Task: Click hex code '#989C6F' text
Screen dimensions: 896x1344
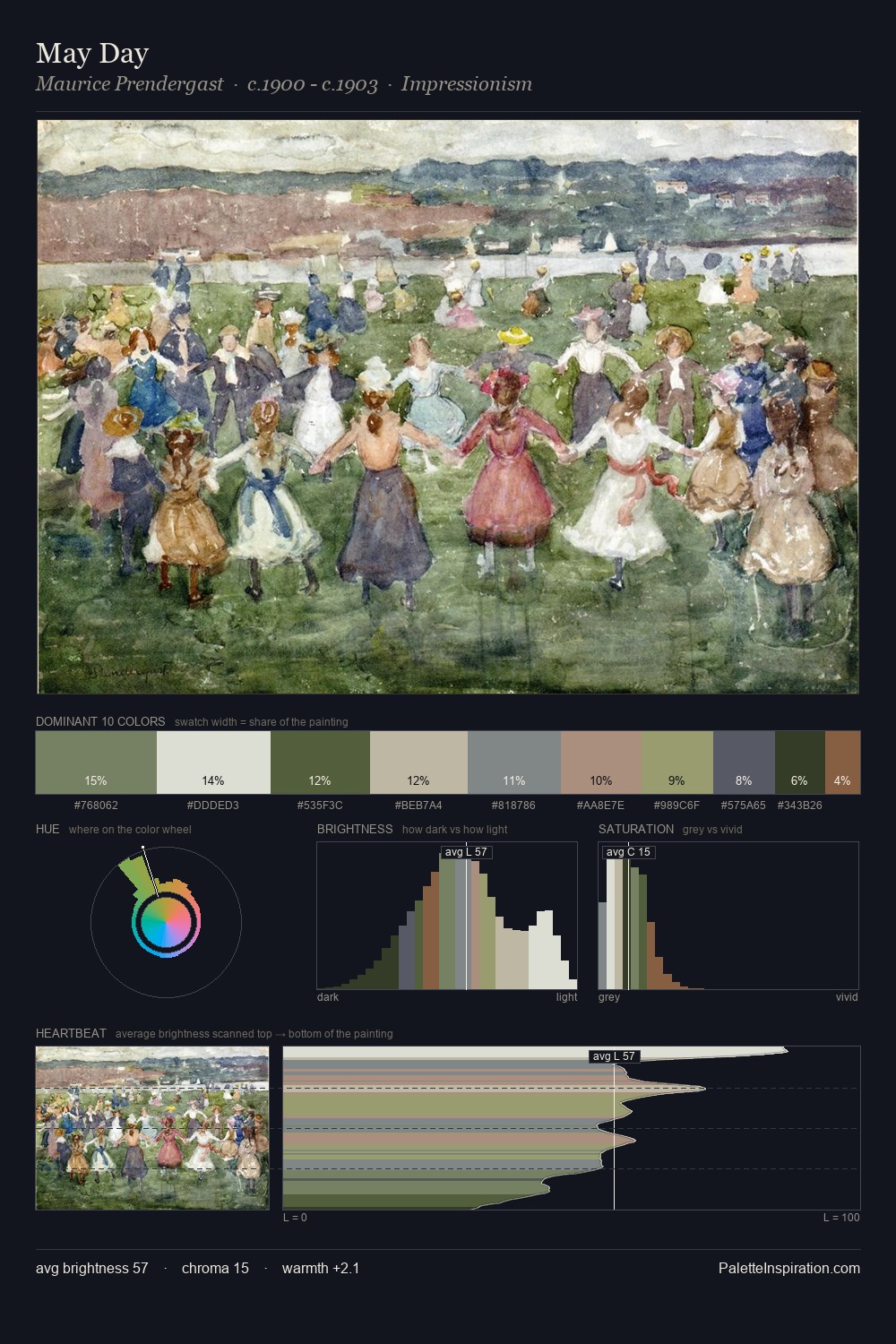Action: click(x=677, y=806)
